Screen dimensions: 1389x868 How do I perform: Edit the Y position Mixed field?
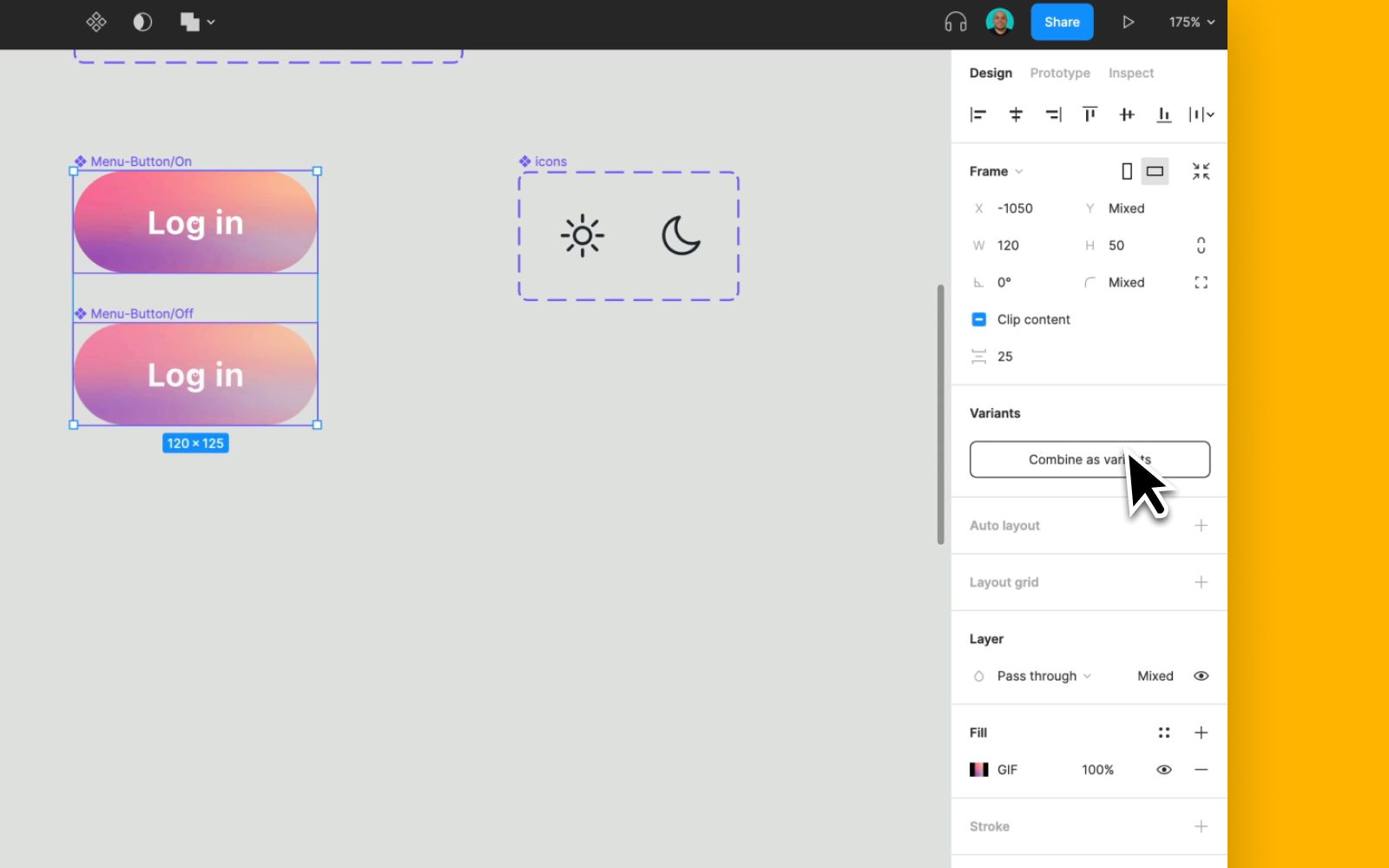click(1126, 208)
